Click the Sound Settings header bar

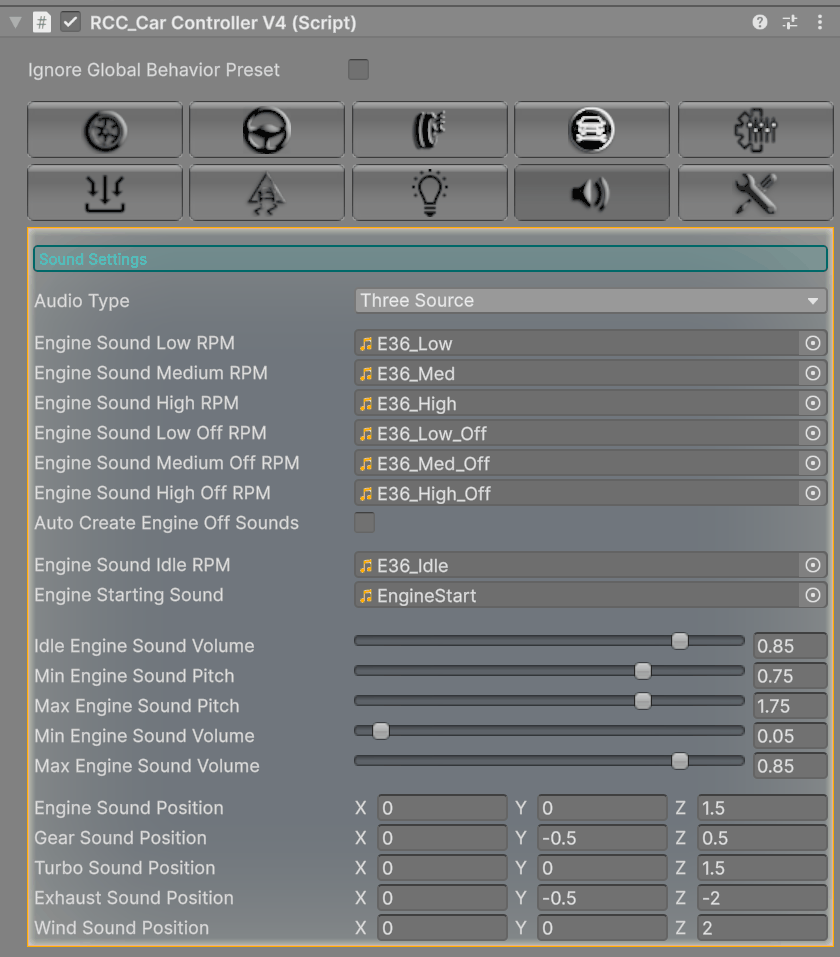tap(430, 259)
